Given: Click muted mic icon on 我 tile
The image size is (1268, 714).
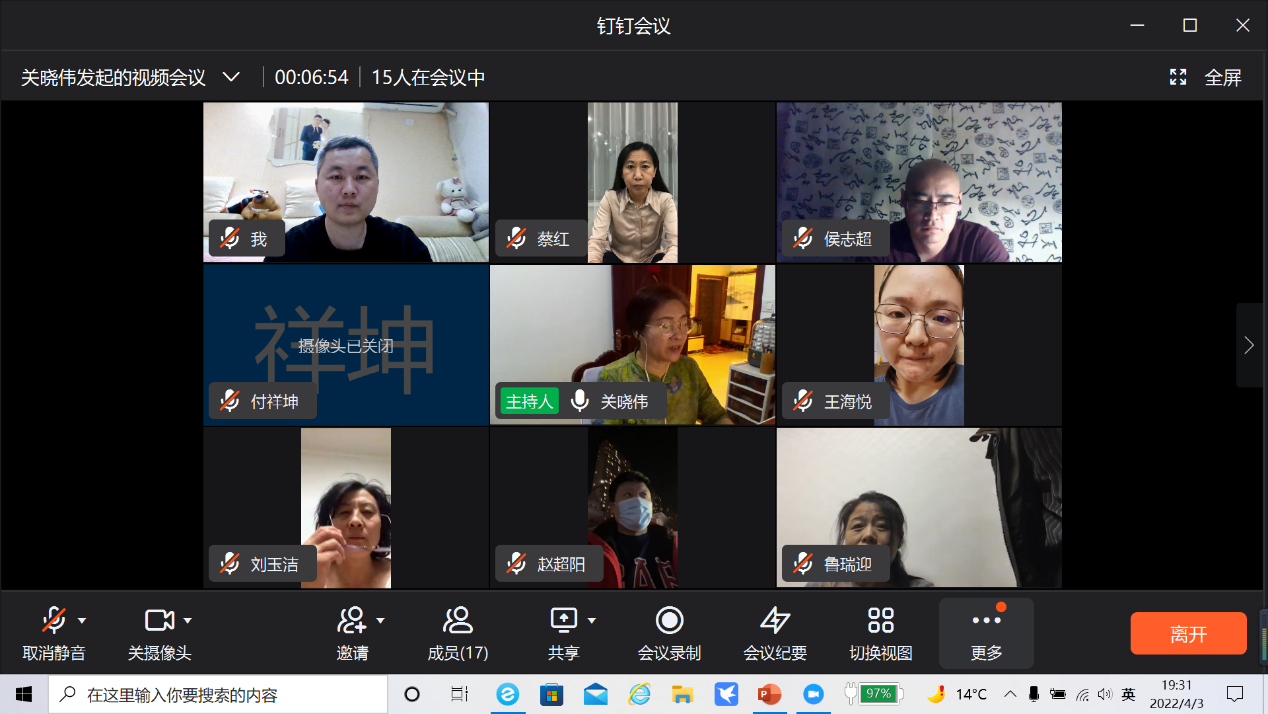Looking at the screenshot, I should tap(230, 239).
